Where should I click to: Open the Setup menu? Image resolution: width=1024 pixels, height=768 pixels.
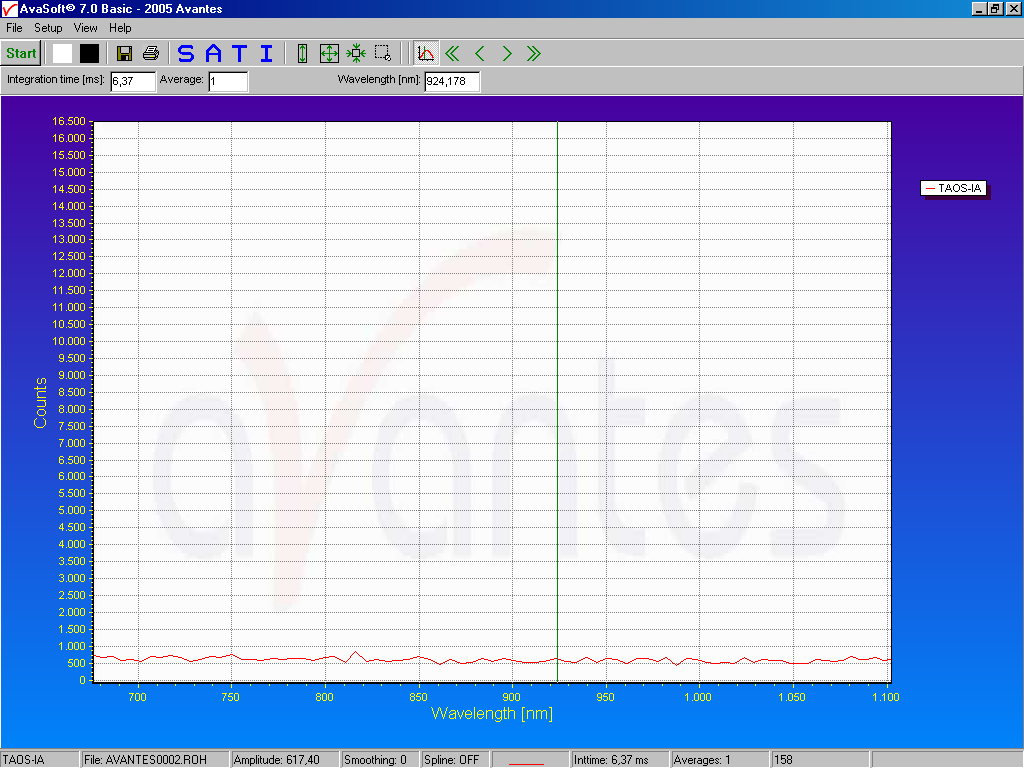click(48, 28)
